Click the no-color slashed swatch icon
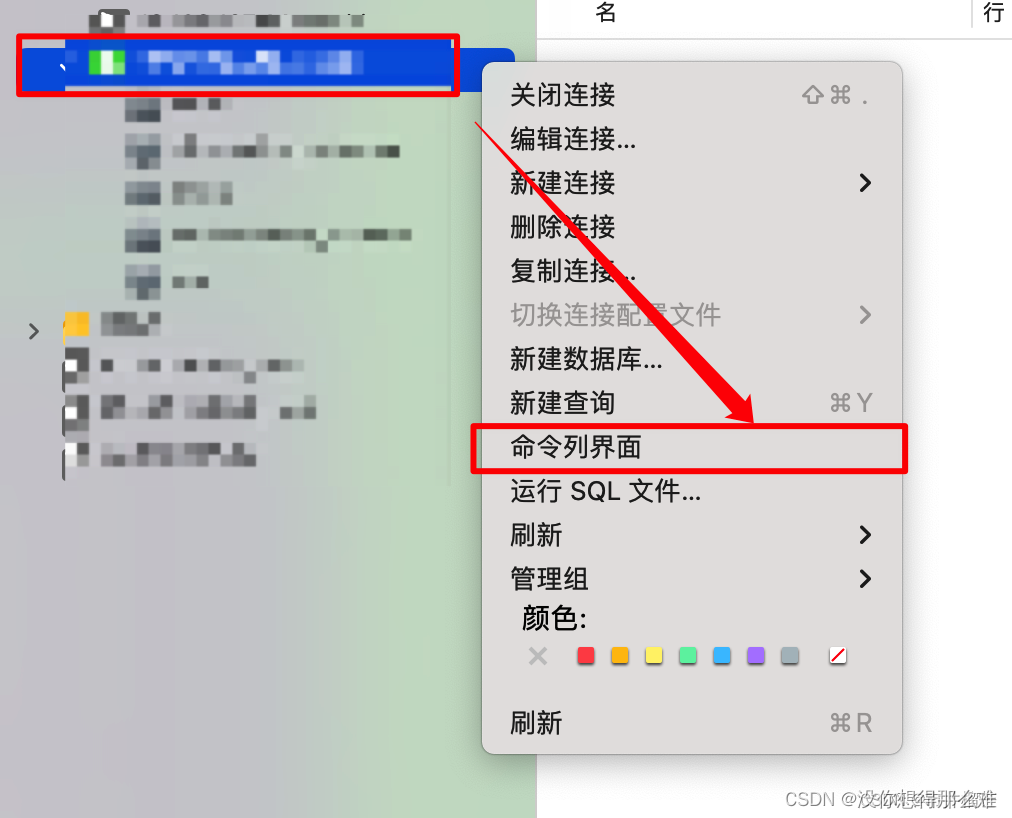Viewport: 1012px width, 818px height. [x=838, y=656]
